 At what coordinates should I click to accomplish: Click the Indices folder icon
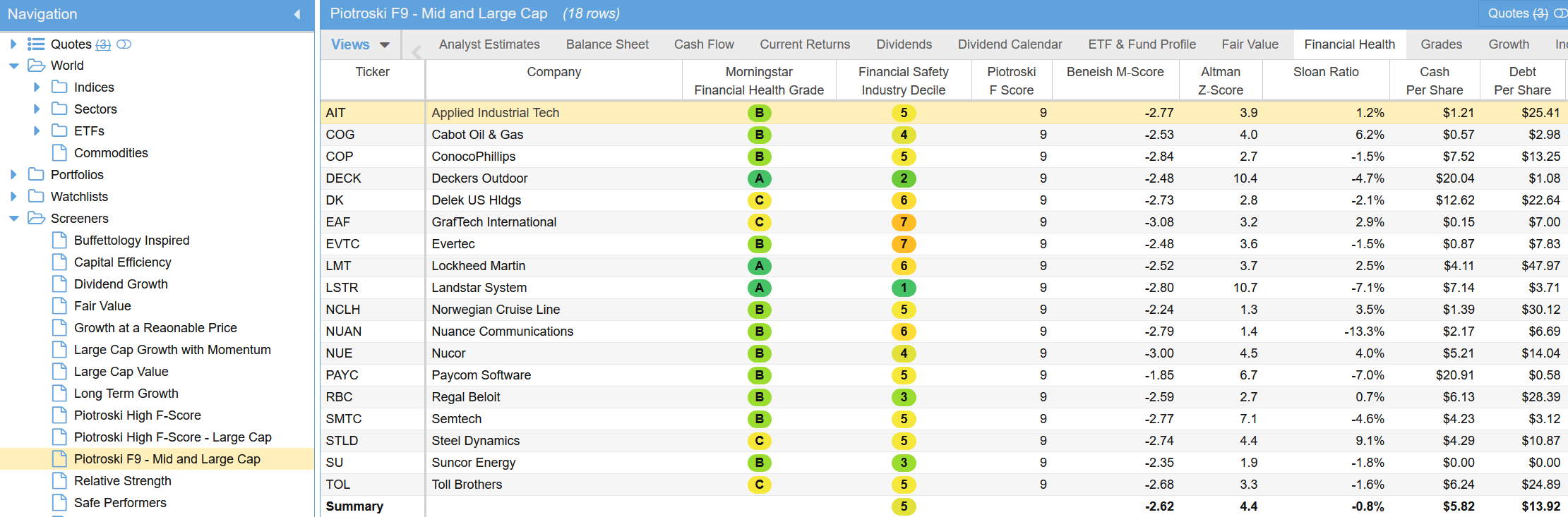[x=59, y=87]
